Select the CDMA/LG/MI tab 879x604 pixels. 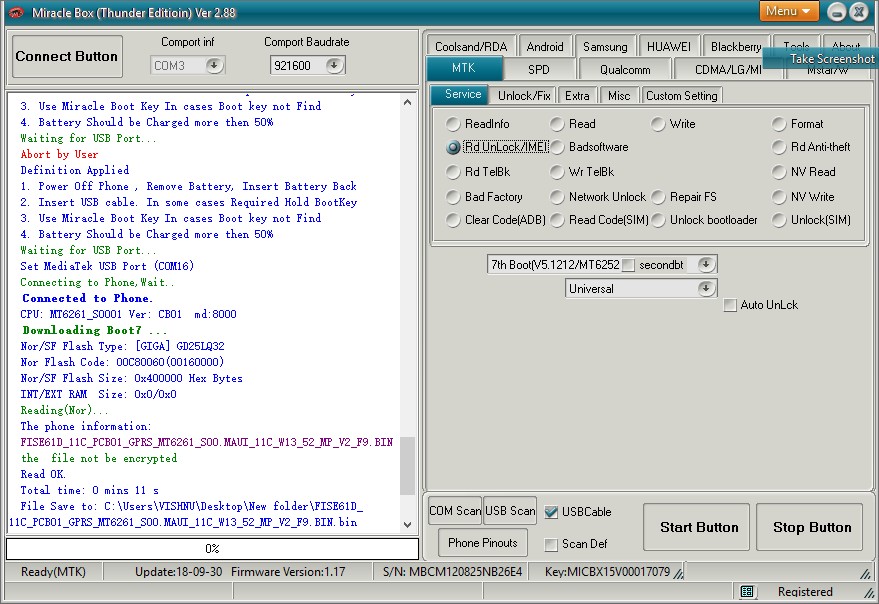coord(728,70)
